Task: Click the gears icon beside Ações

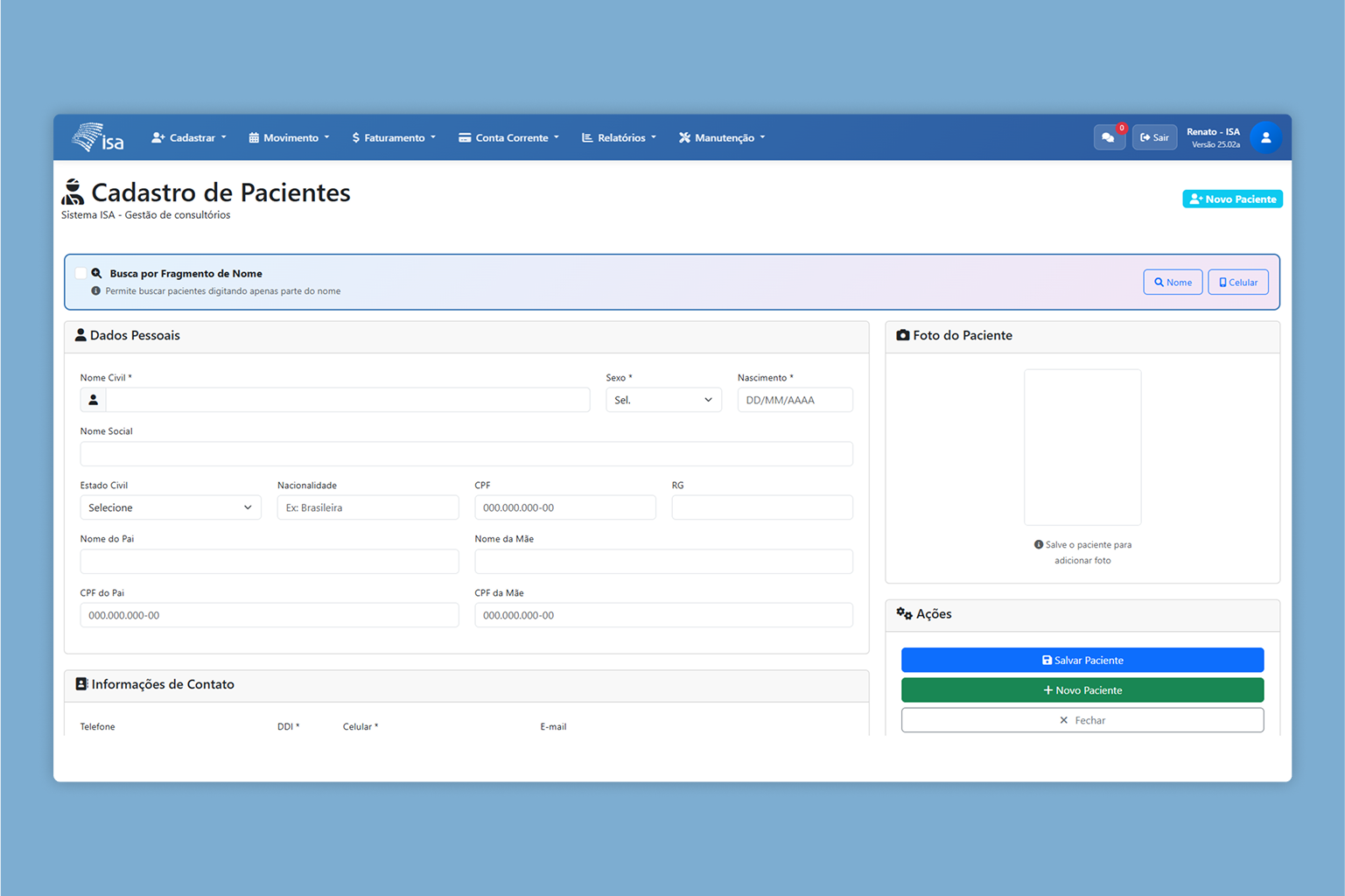Action: (x=904, y=613)
